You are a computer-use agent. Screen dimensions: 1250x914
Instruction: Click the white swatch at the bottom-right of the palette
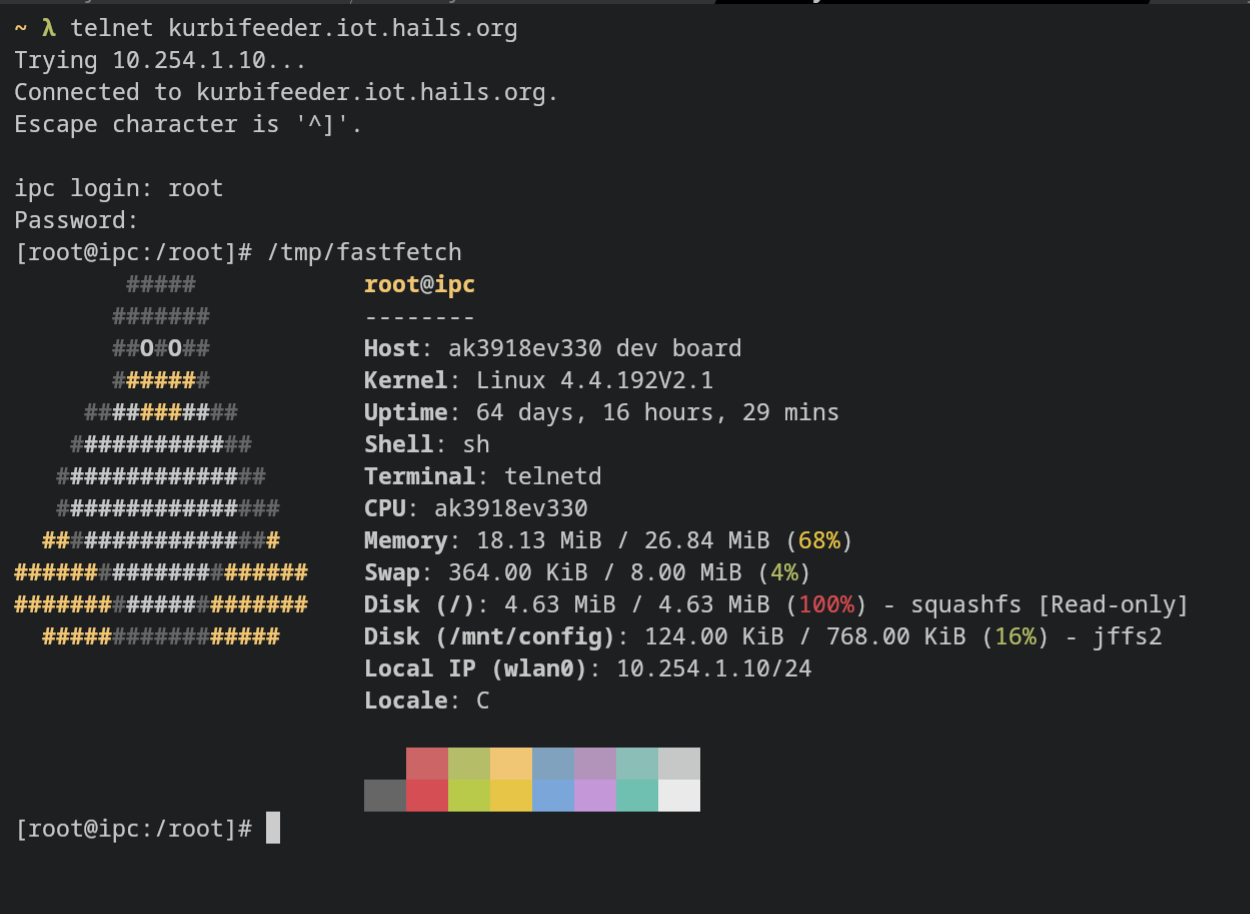pos(679,796)
